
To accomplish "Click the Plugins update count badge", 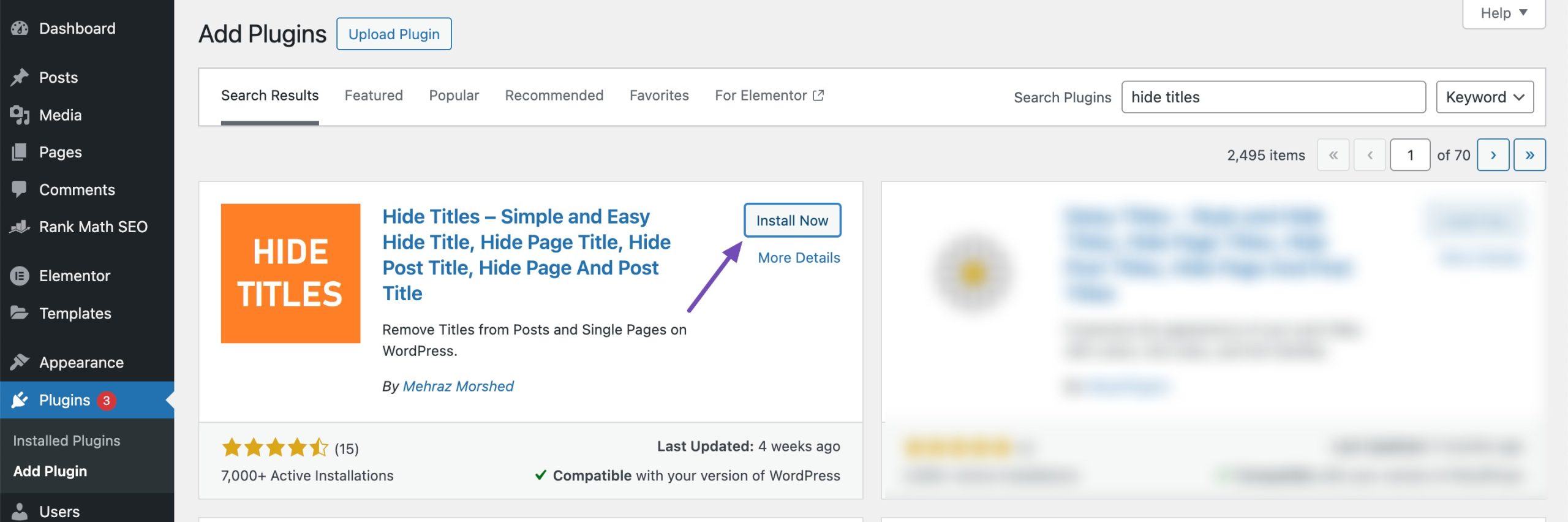I will (x=107, y=400).
